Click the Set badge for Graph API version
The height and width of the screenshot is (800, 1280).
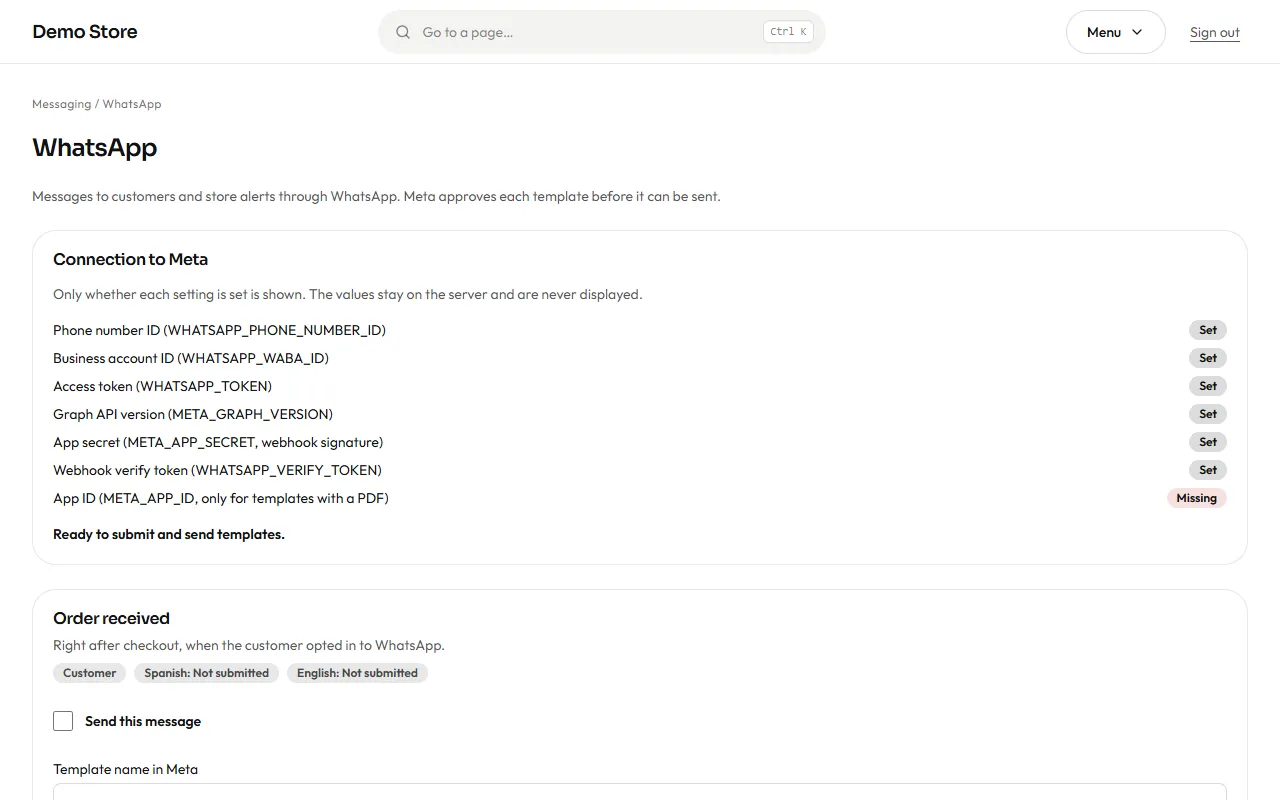tap(1208, 414)
